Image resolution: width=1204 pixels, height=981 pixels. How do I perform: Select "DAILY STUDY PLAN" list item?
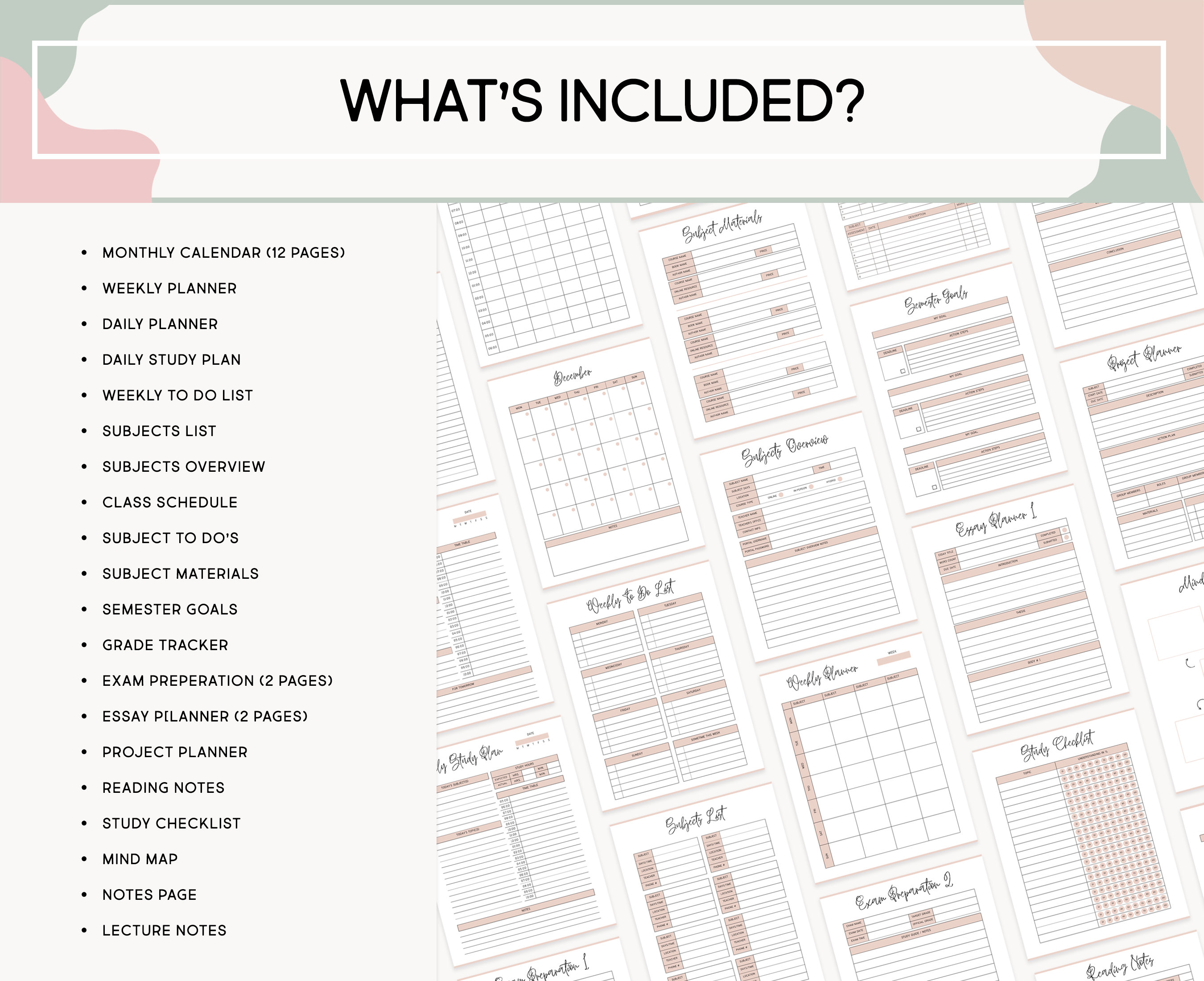pos(172,359)
